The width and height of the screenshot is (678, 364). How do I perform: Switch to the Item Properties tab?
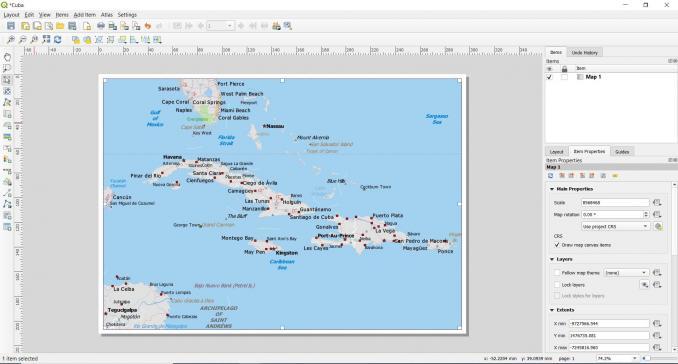(x=589, y=151)
